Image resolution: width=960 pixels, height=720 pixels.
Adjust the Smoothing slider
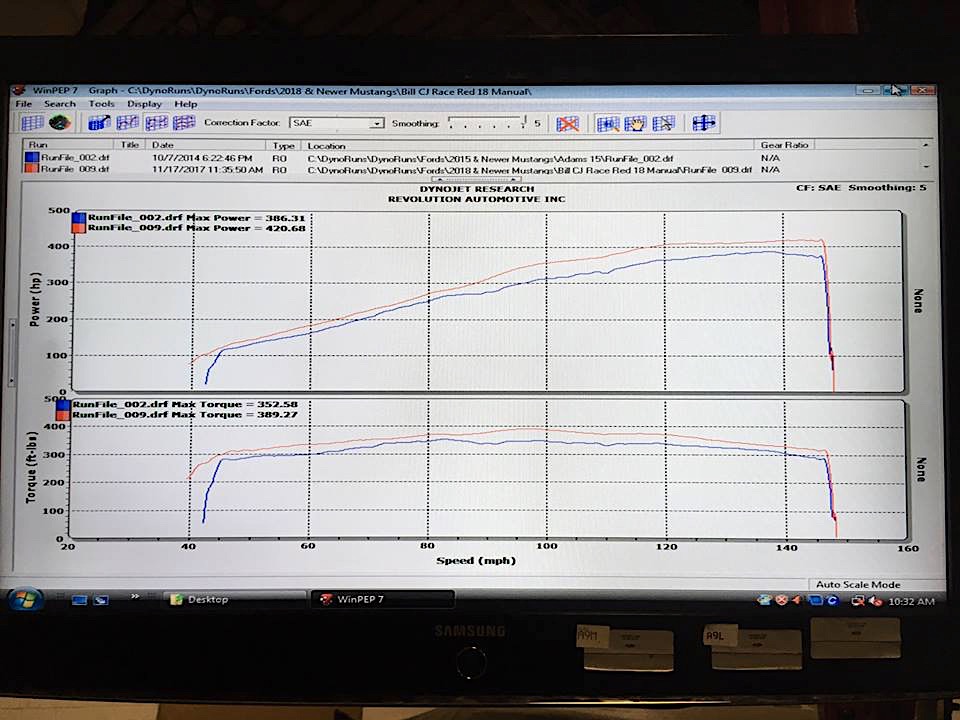[x=487, y=122]
